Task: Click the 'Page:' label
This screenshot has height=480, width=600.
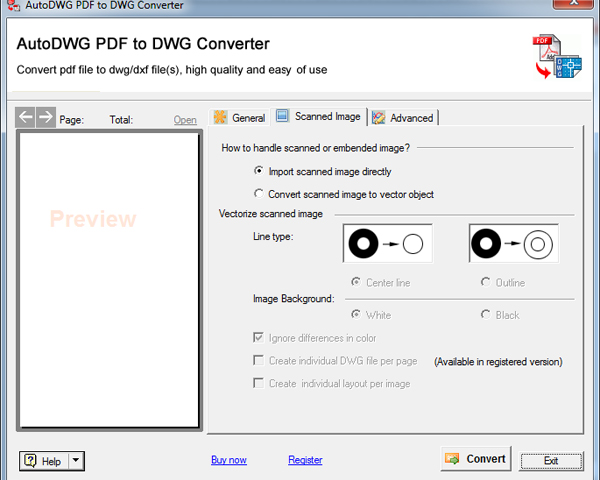Action: click(x=72, y=120)
